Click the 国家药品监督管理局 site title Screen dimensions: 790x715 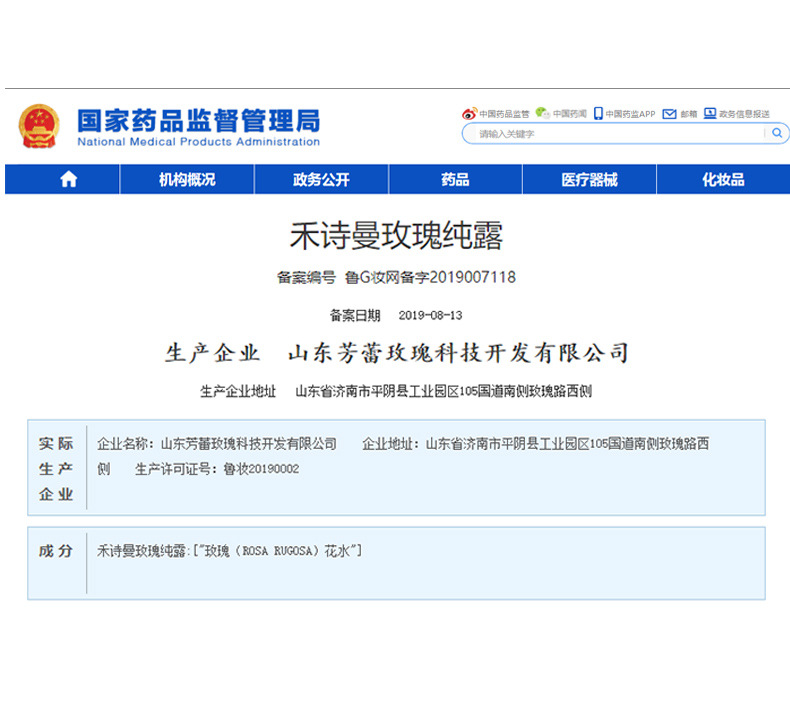(x=199, y=121)
